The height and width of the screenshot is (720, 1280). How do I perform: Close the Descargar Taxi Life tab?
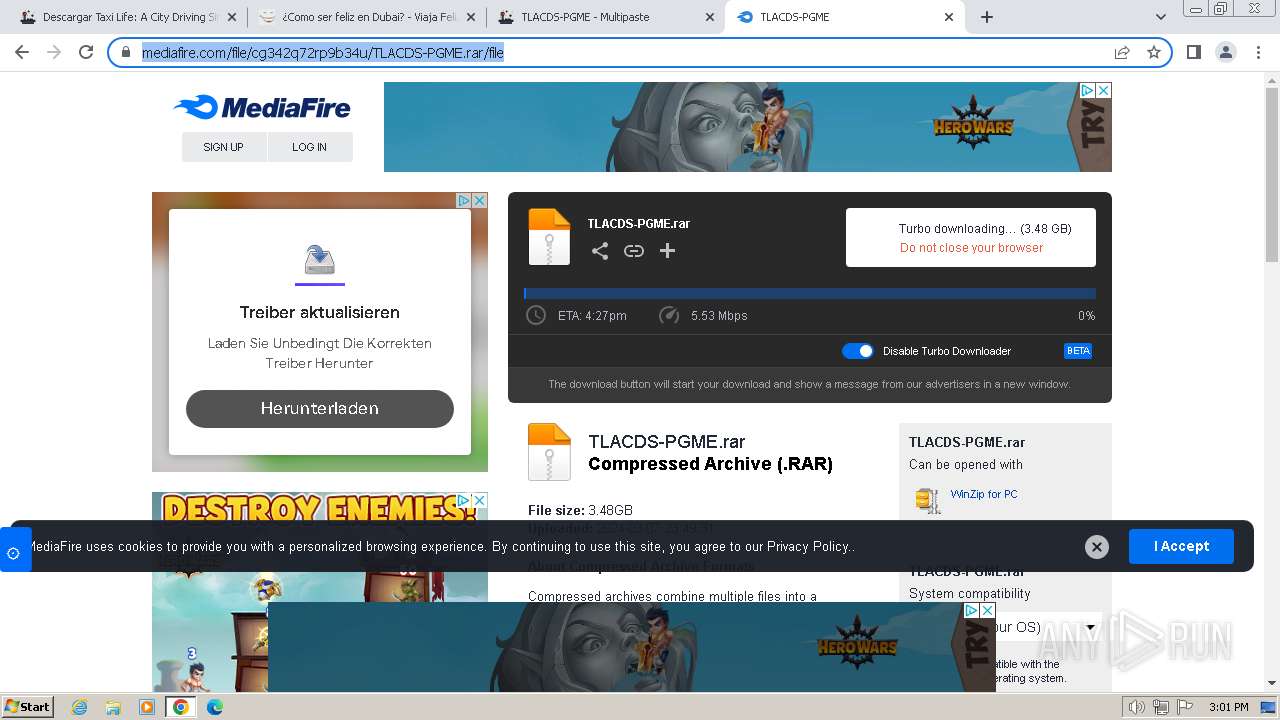click(x=232, y=17)
